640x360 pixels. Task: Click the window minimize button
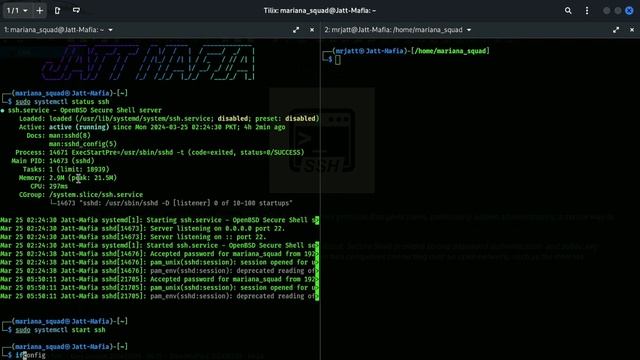607,11
